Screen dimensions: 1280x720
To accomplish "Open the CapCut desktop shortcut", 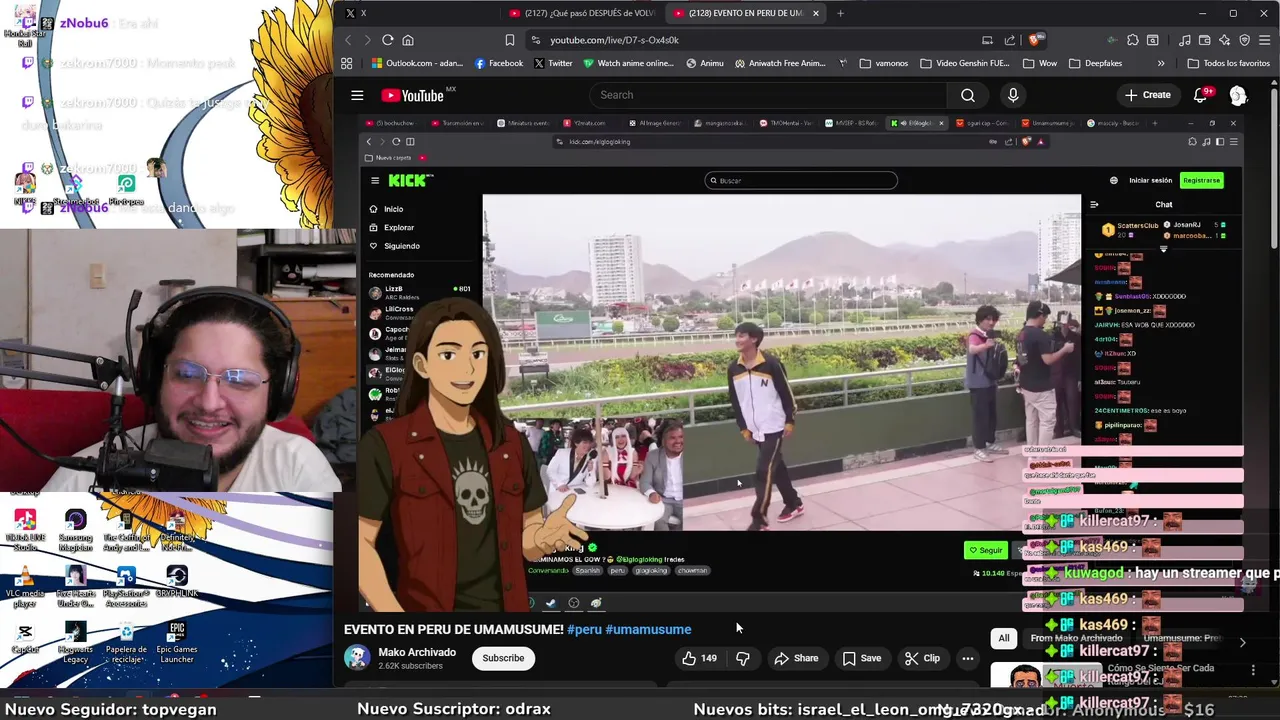I will (x=25, y=638).
